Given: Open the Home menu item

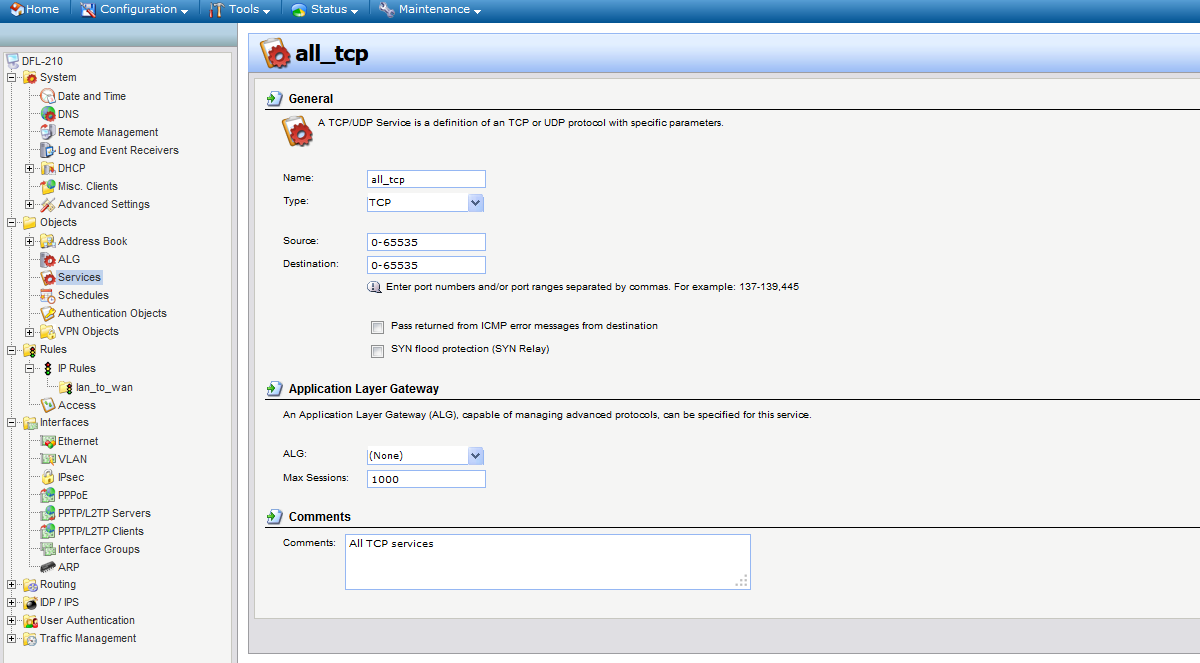Looking at the screenshot, I should [34, 10].
